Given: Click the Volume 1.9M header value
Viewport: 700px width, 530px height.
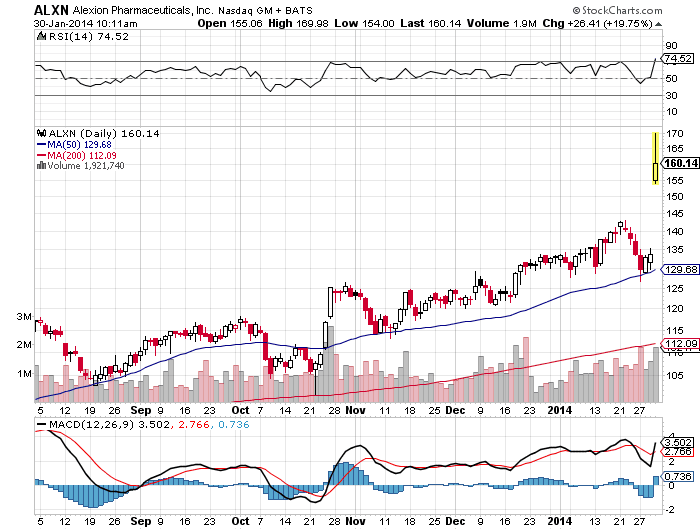Looking at the screenshot, I should coord(502,23).
